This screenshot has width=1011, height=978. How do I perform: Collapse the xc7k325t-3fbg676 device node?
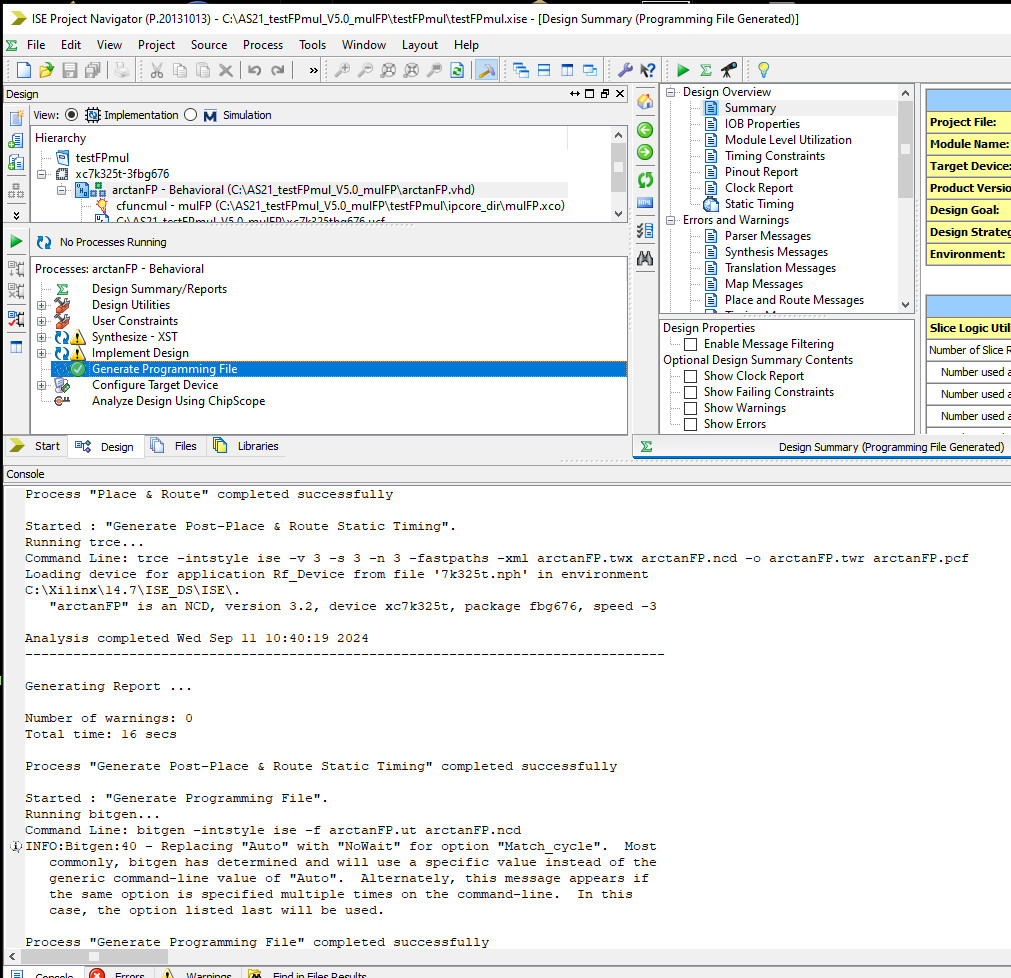point(42,174)
